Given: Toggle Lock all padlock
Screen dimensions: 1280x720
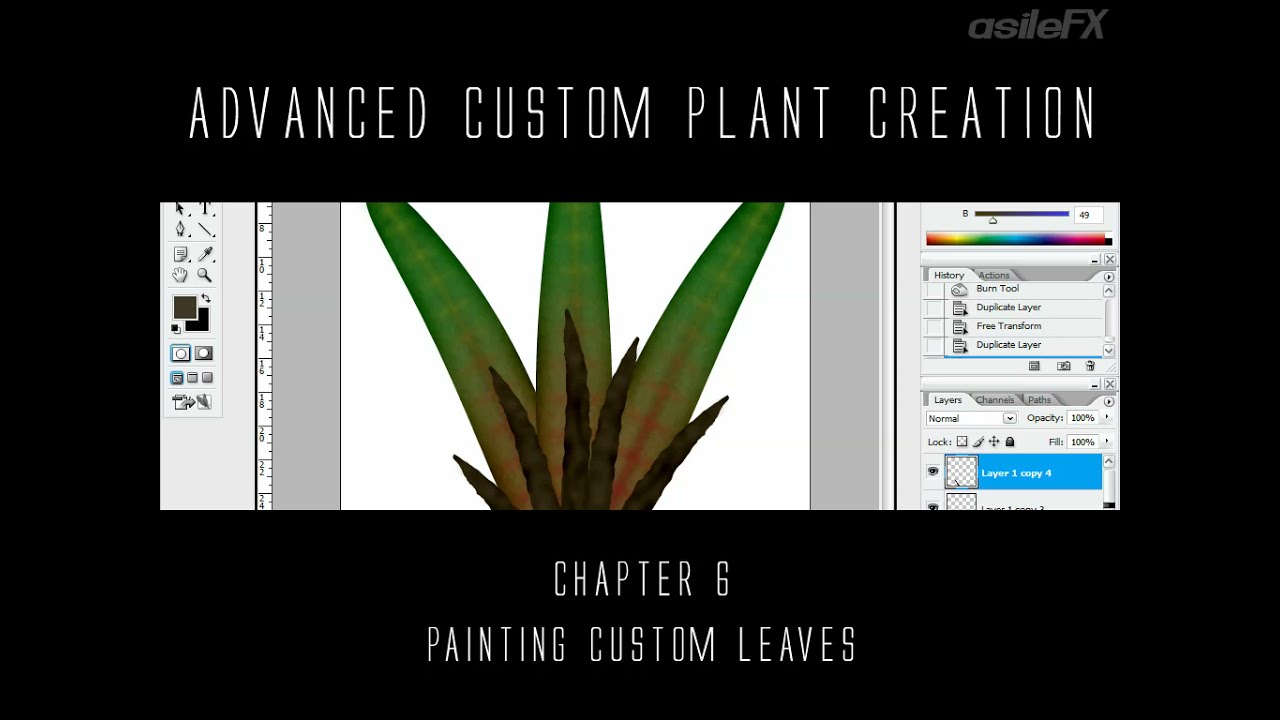Looking at the screenshot, I should point(1010,442).
